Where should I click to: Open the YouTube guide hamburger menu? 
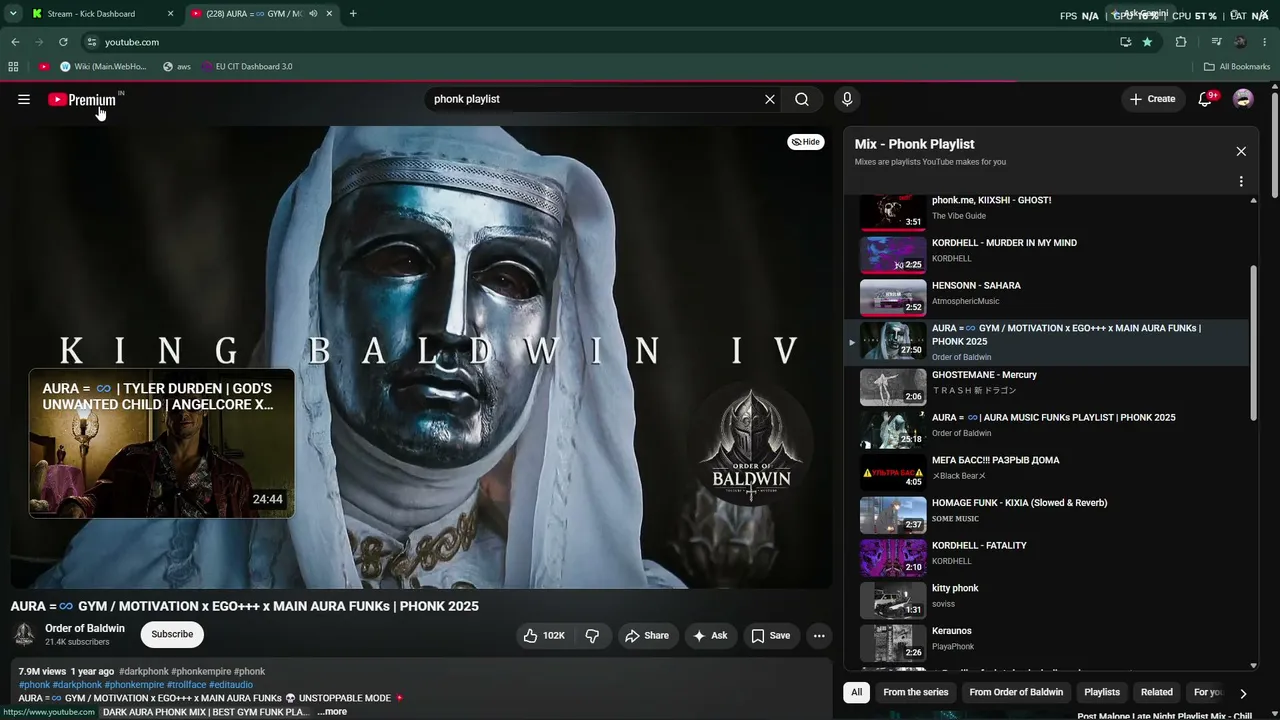pos(24,99)
